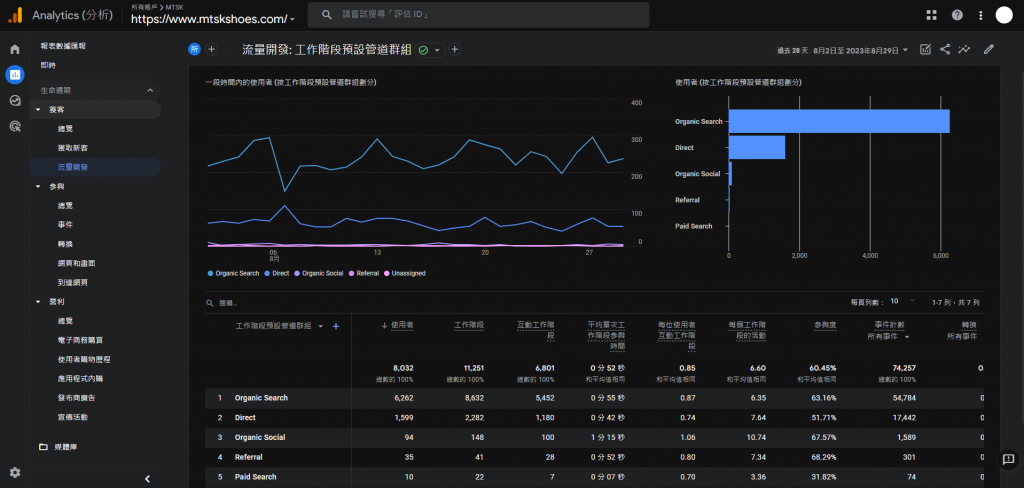Viewport: 1024px width, 488px height.
Task: Click Organic Social row in table
Action: 594,437
